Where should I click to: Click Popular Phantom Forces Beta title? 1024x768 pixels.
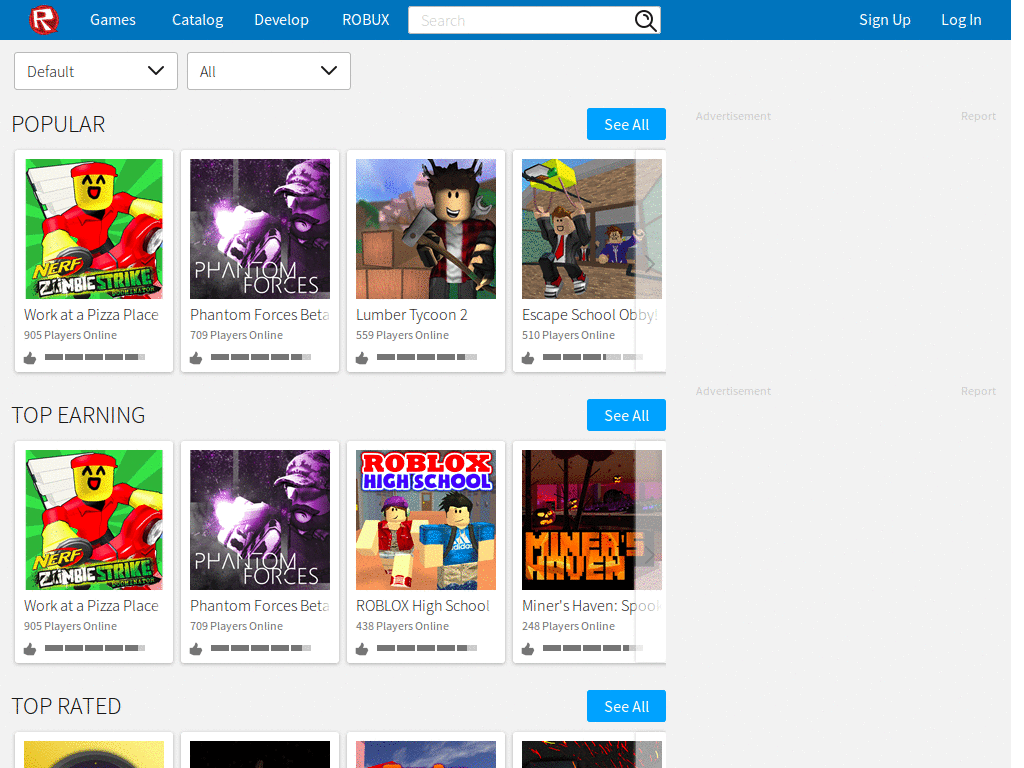[260, 315]
